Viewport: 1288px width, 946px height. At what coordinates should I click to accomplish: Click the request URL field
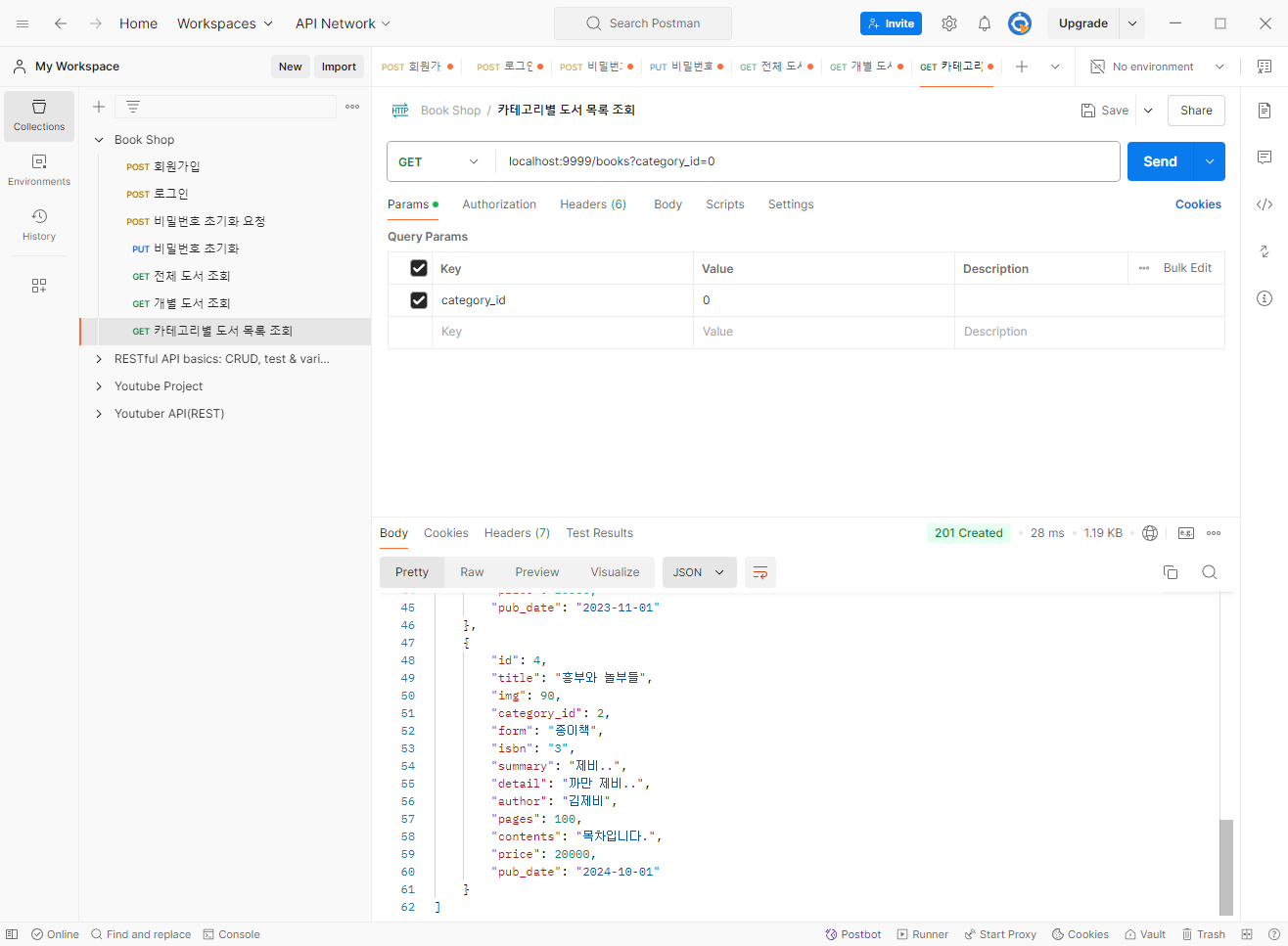pyautogui.click(x=807, y=161)
